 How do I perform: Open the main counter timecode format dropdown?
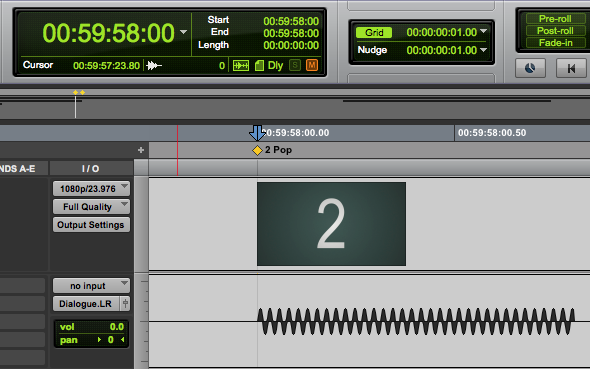coord(183,32)
